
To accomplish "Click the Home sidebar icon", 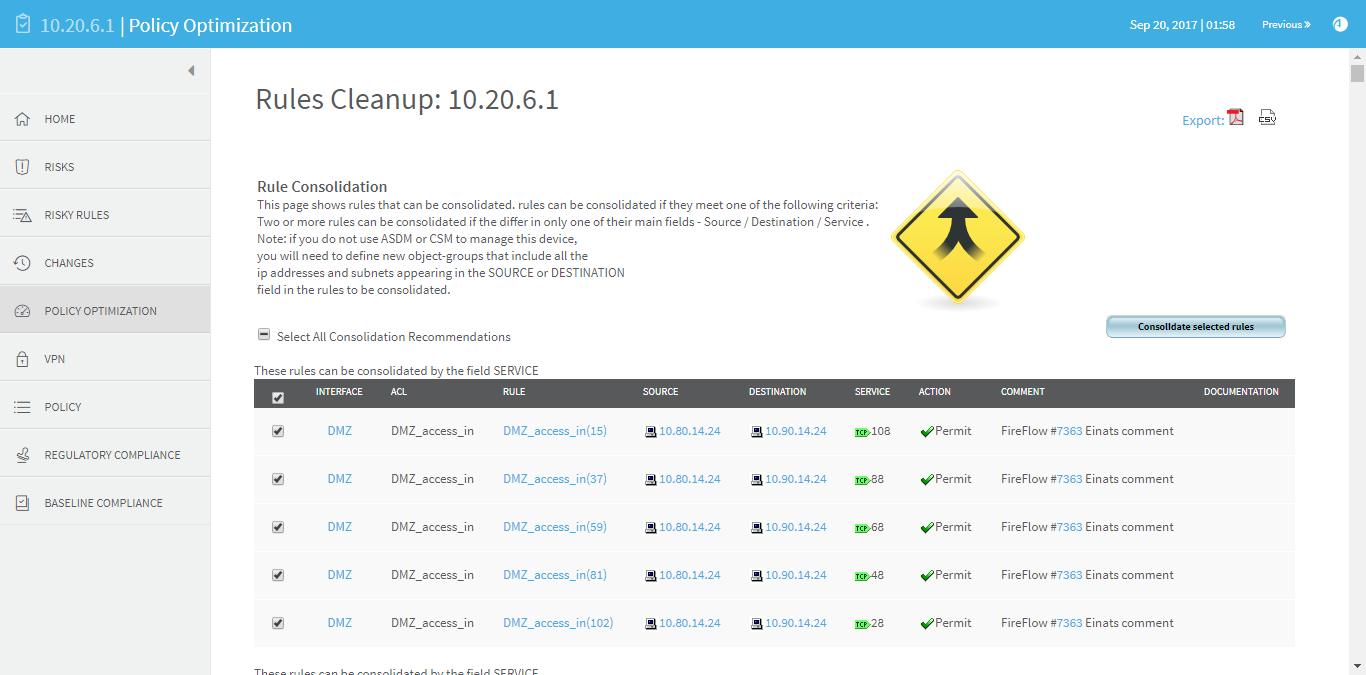I will [22, 119].
